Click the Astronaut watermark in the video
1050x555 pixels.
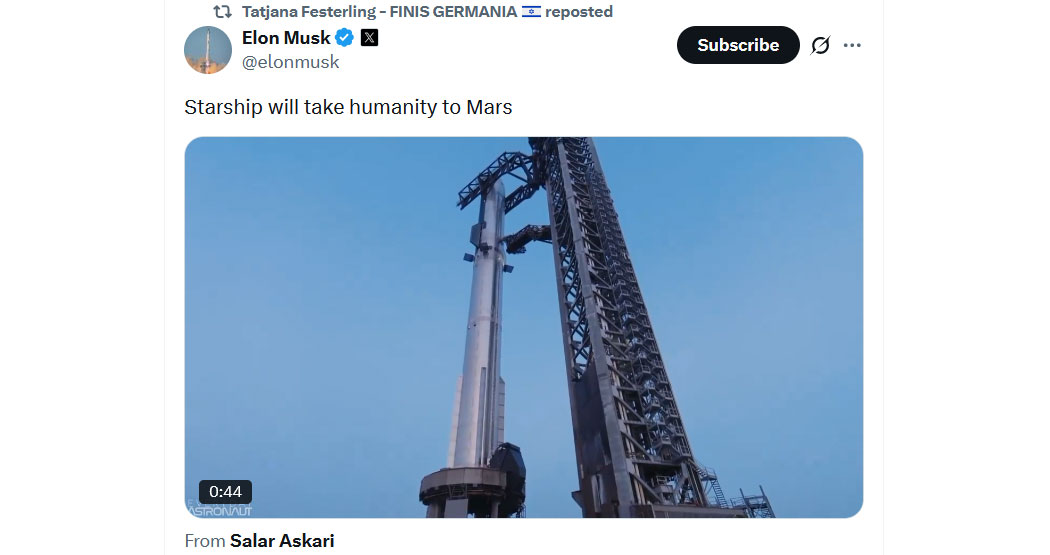pyautogui.click(x=219, y=509)
